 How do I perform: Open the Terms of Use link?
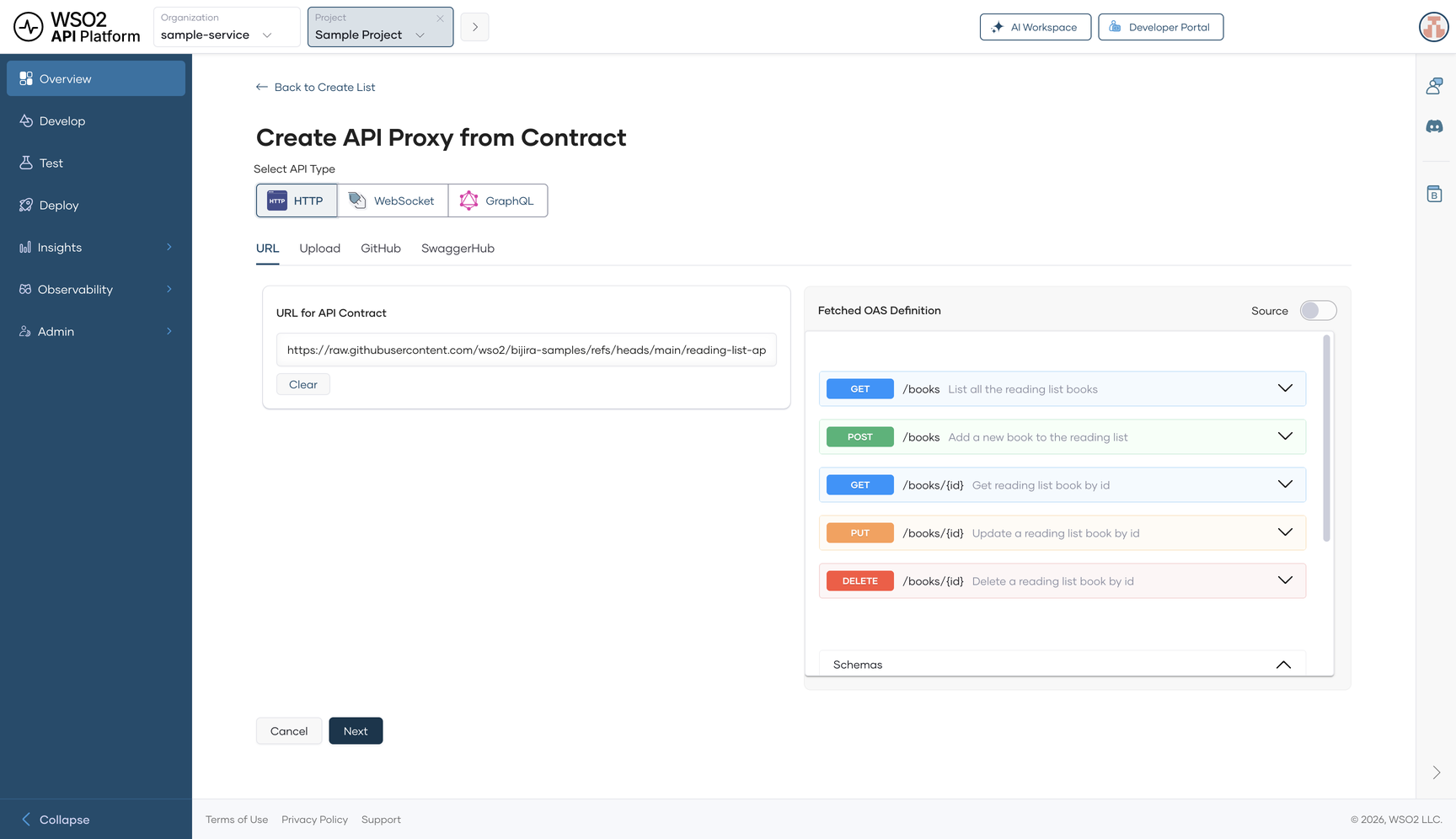(237, 820)
